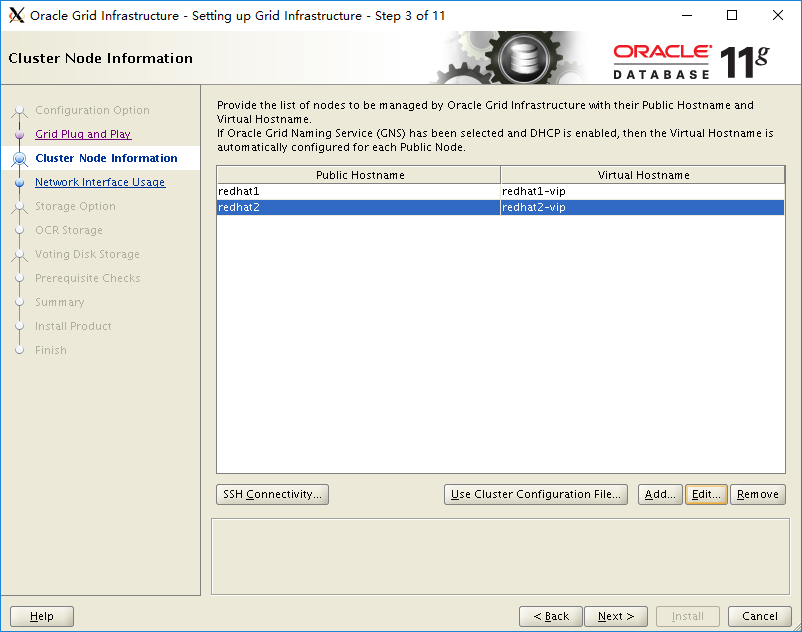Image resolution: width=802 pixels, height=632 pixels.
Task: Close the installer window
Action: (x=777, y=15)
